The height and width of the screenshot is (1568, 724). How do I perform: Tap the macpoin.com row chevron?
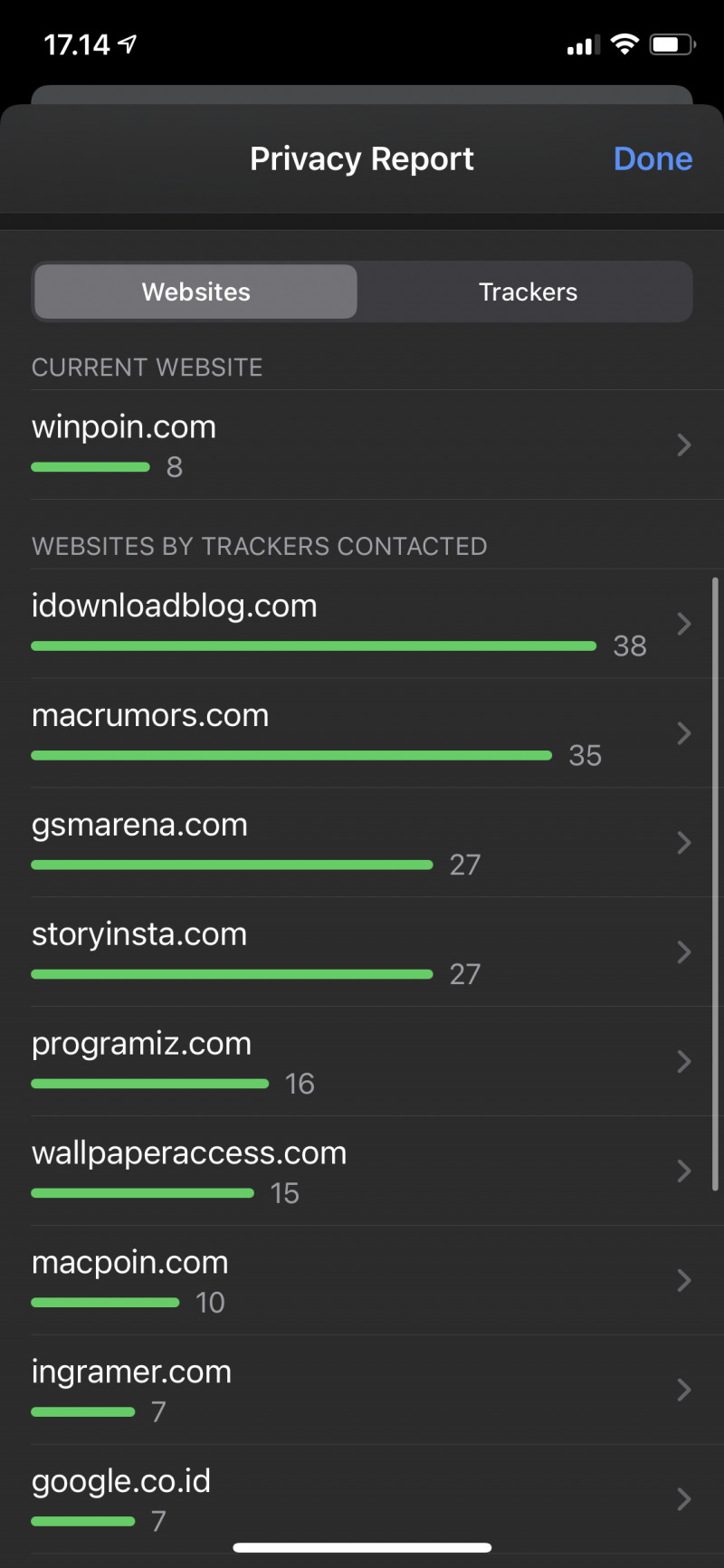(684, 1280)
